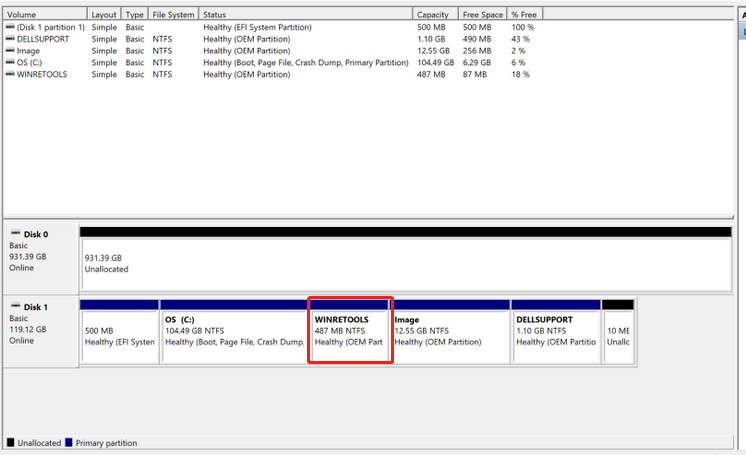Click the Disk 0 label panel
The image size is (746, 455).
click(41, 258)
